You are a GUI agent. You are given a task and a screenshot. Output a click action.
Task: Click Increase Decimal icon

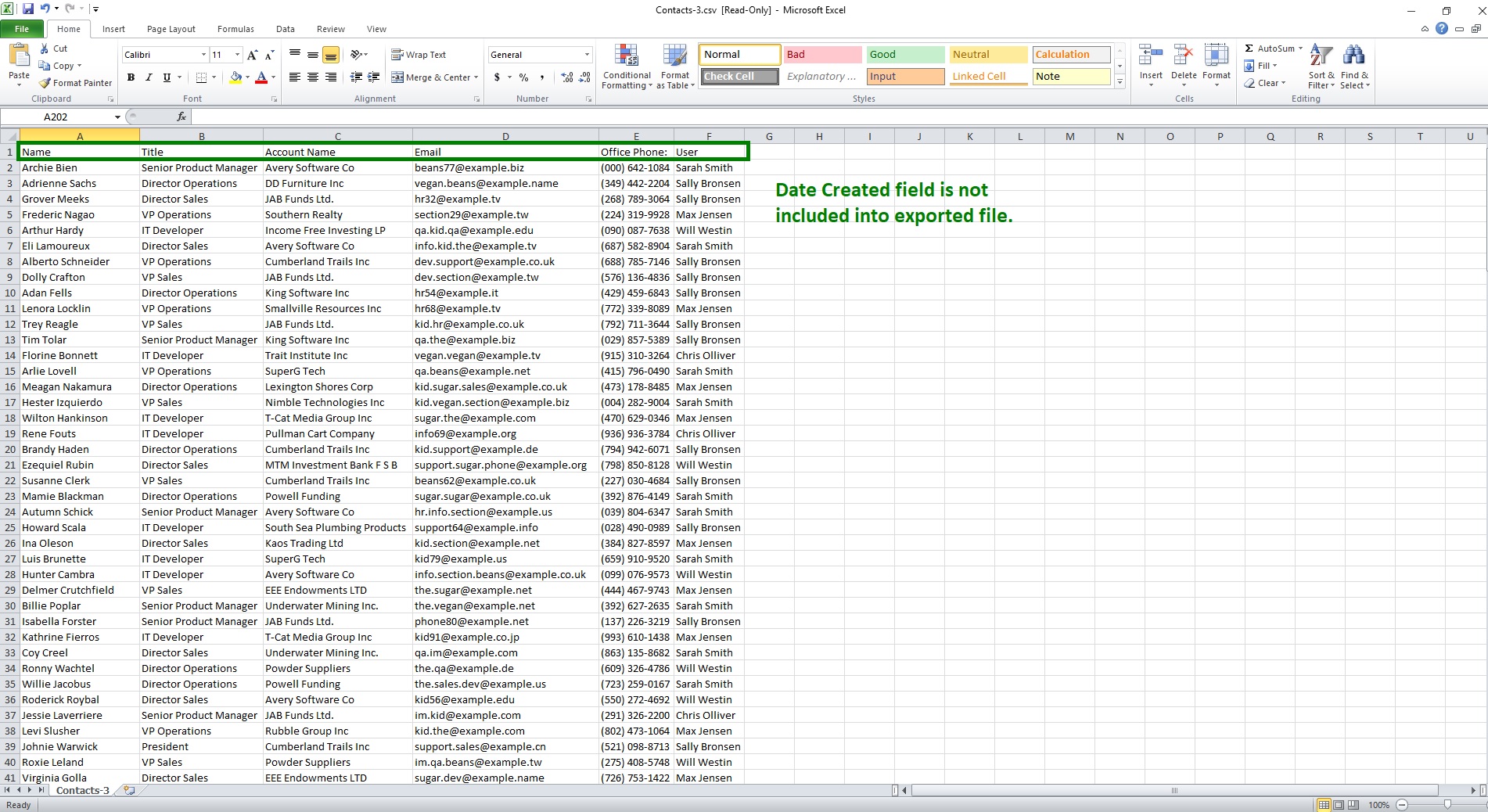[567, 77]
